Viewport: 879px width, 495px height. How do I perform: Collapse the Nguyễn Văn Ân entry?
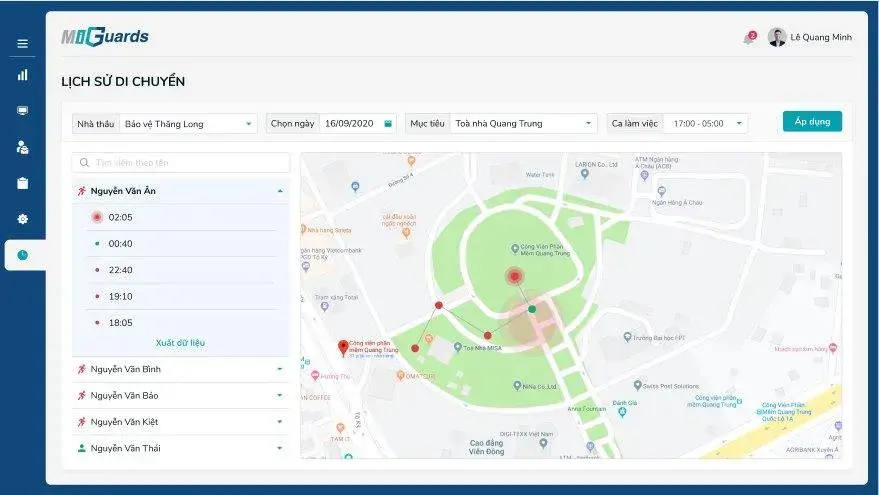280,191
